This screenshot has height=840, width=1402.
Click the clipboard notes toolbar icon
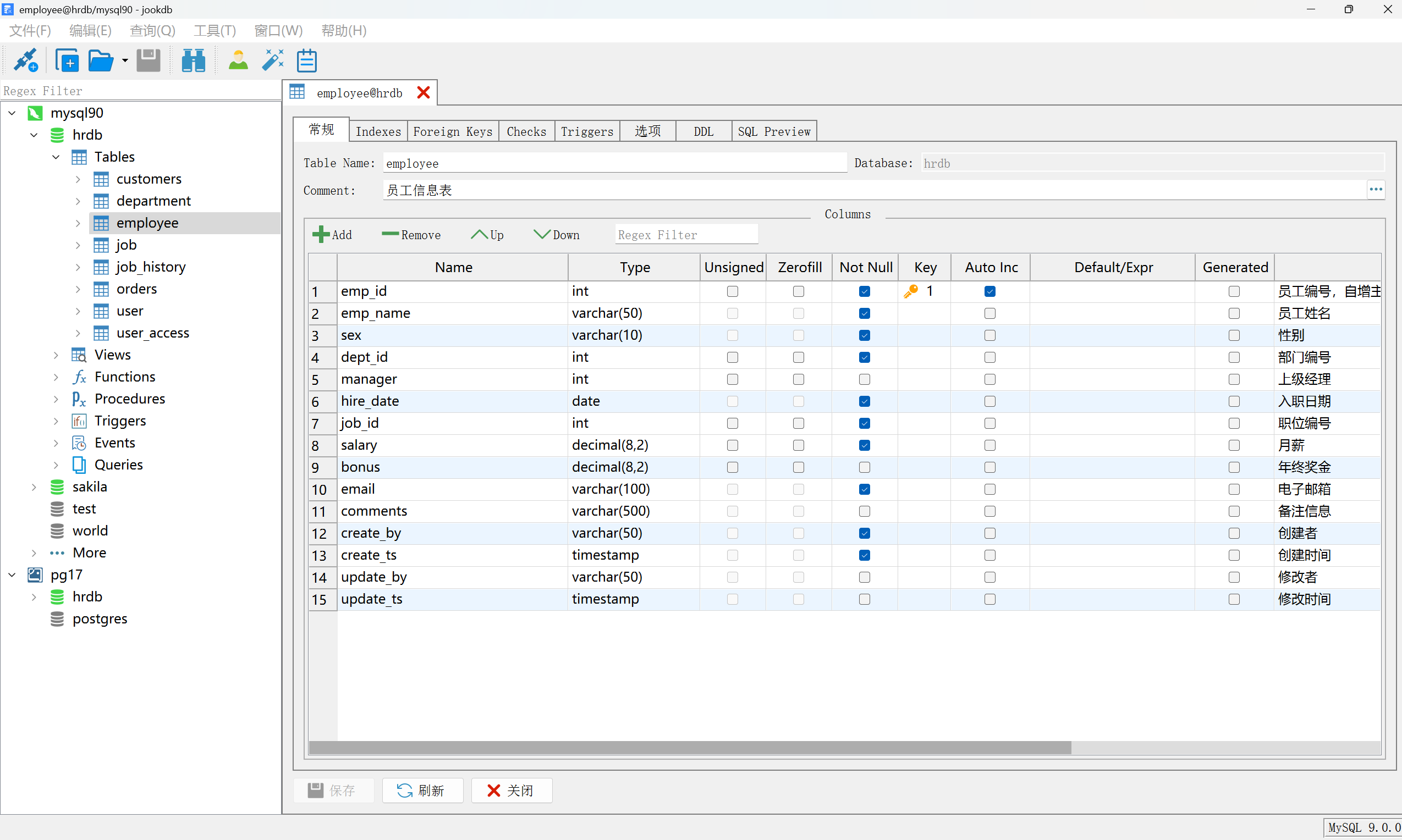point(306,60)
